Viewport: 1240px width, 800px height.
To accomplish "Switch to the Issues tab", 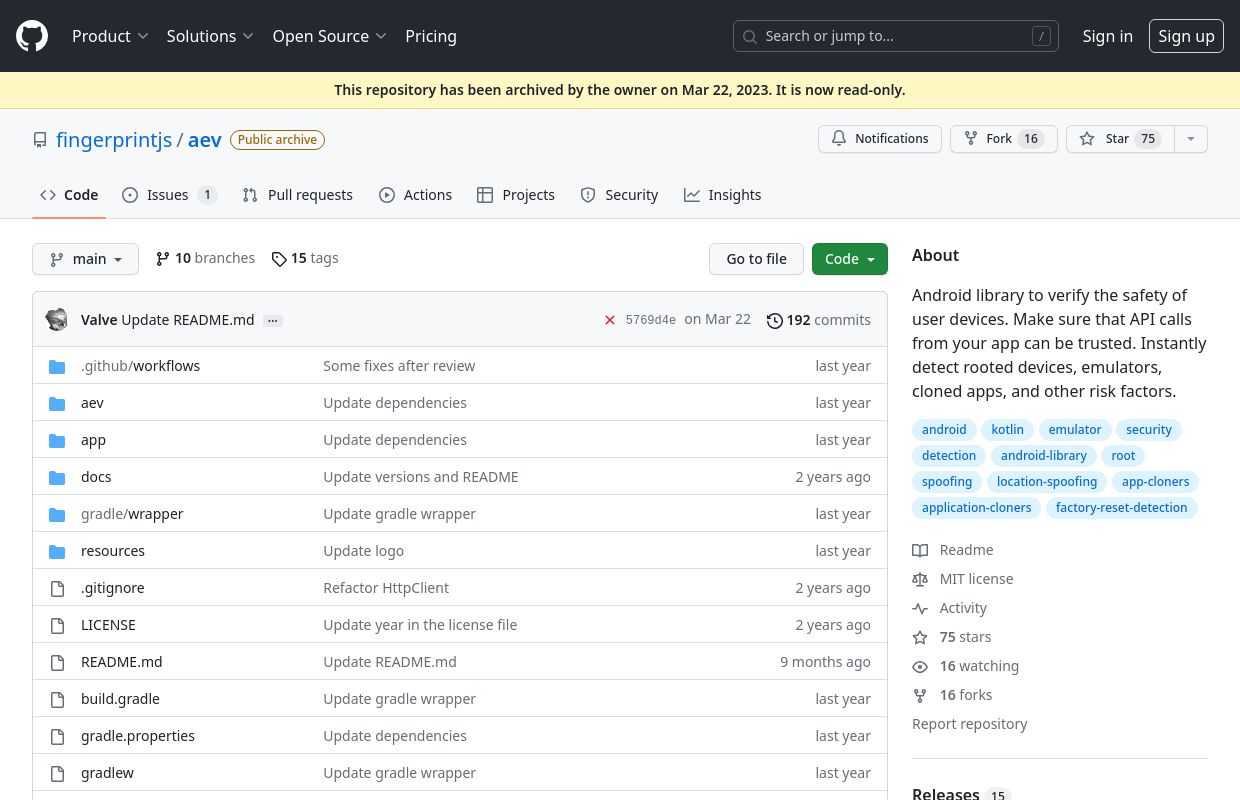I will pos(169,195).
